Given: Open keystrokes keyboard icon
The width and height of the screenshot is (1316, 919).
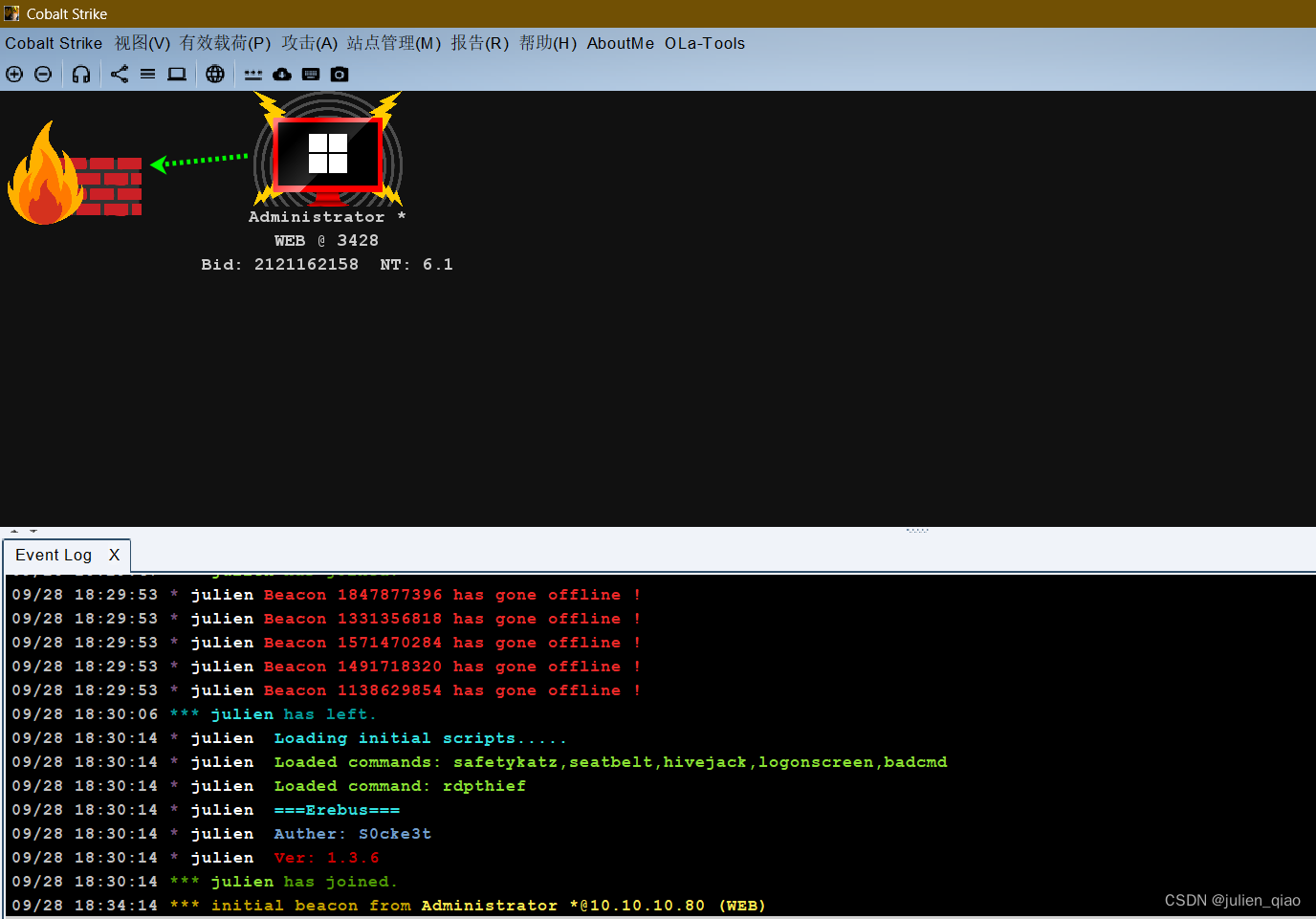Looking at the screenshot, I should (311, 74).
